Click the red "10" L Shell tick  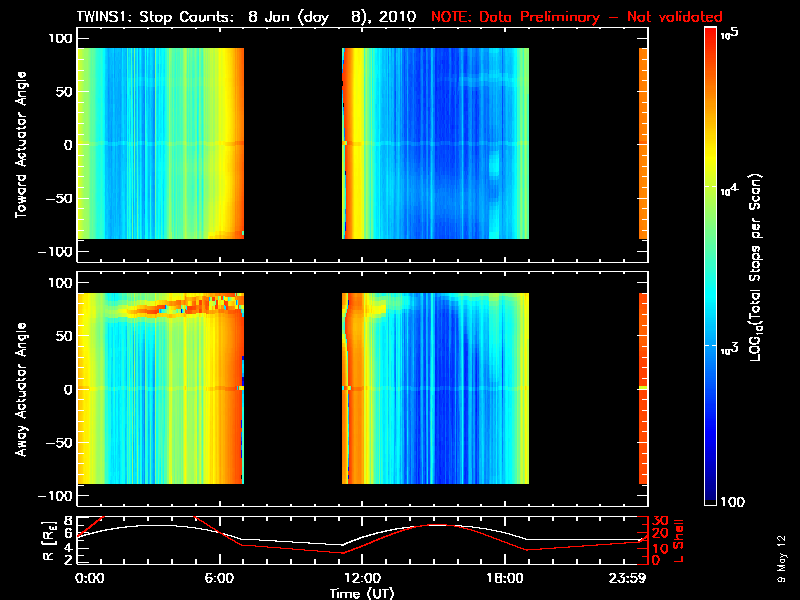coord(661,548)
